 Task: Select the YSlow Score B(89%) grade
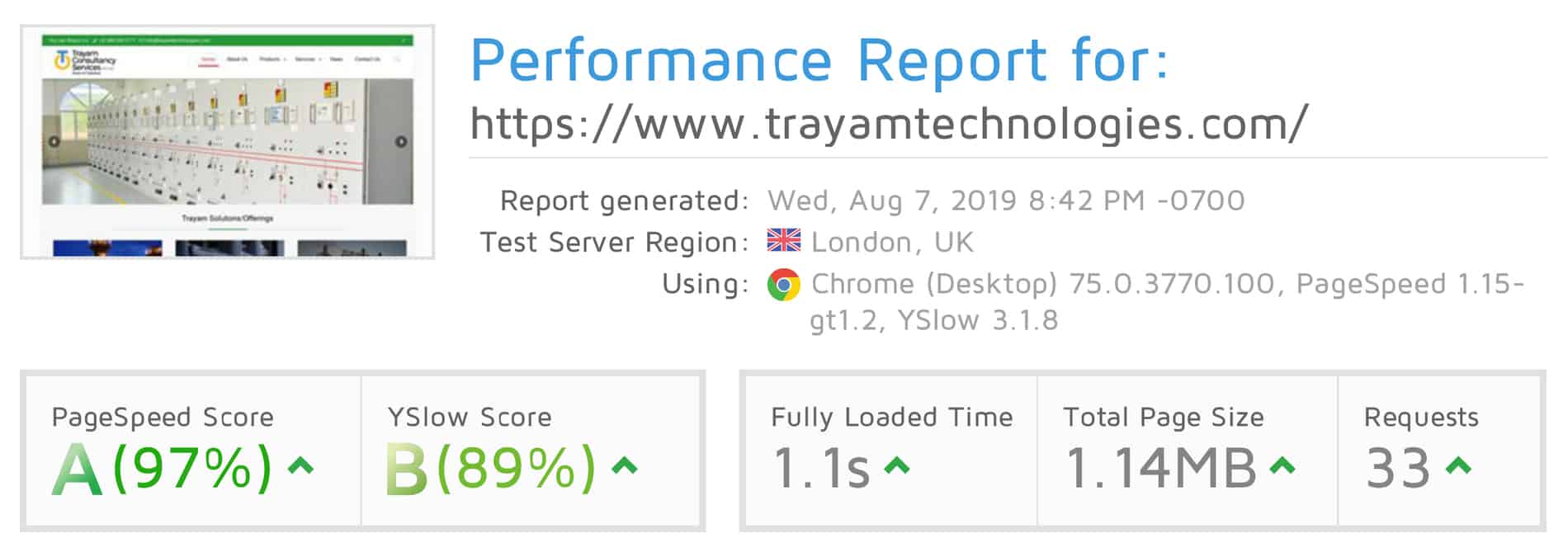pyautogui.click(x=491, y=468)
